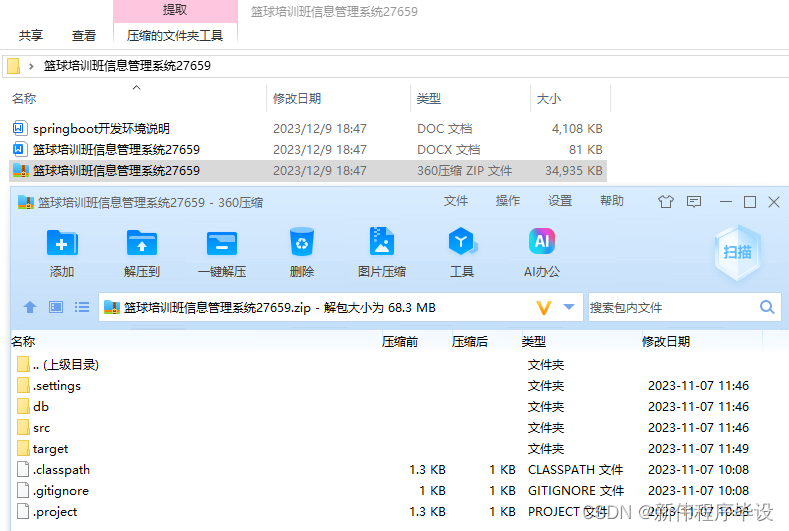Image resolution: width=789 pixels, height=531 pixels.
Task: Click the folder icon in Explorer address bar
Action: [x=14, y=65]
